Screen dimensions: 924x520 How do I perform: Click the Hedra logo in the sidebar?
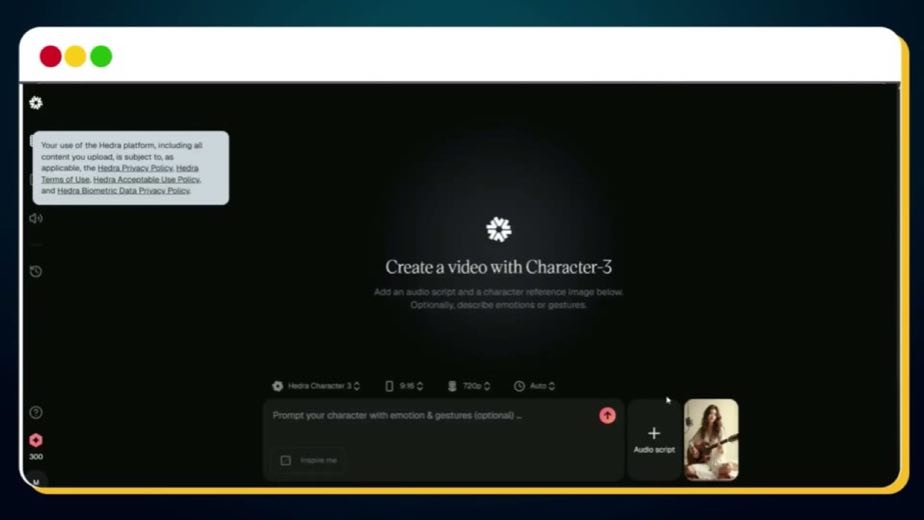click(x=36, y=103)
